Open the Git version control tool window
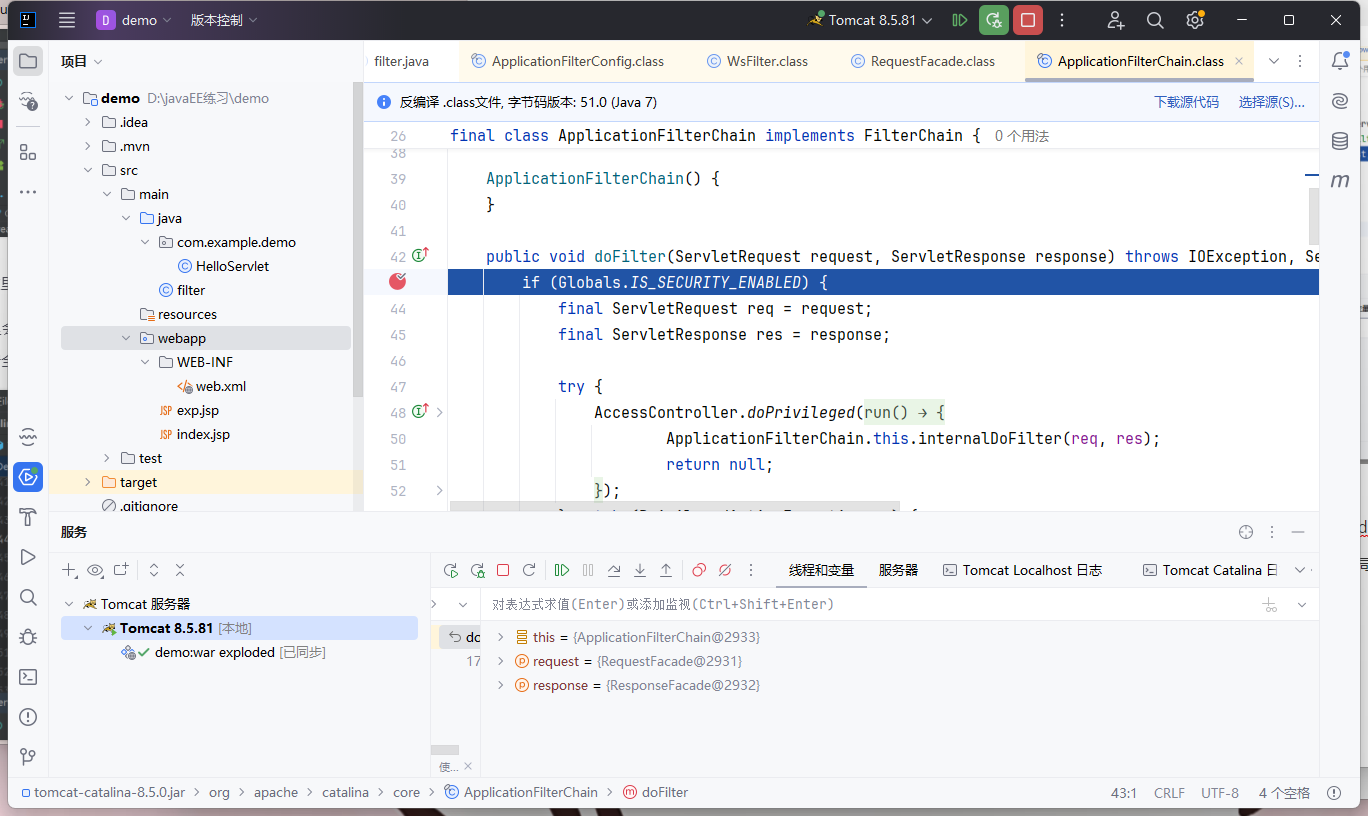The image size is (1368, 816). pyautogui.click(x=28, y=757)
